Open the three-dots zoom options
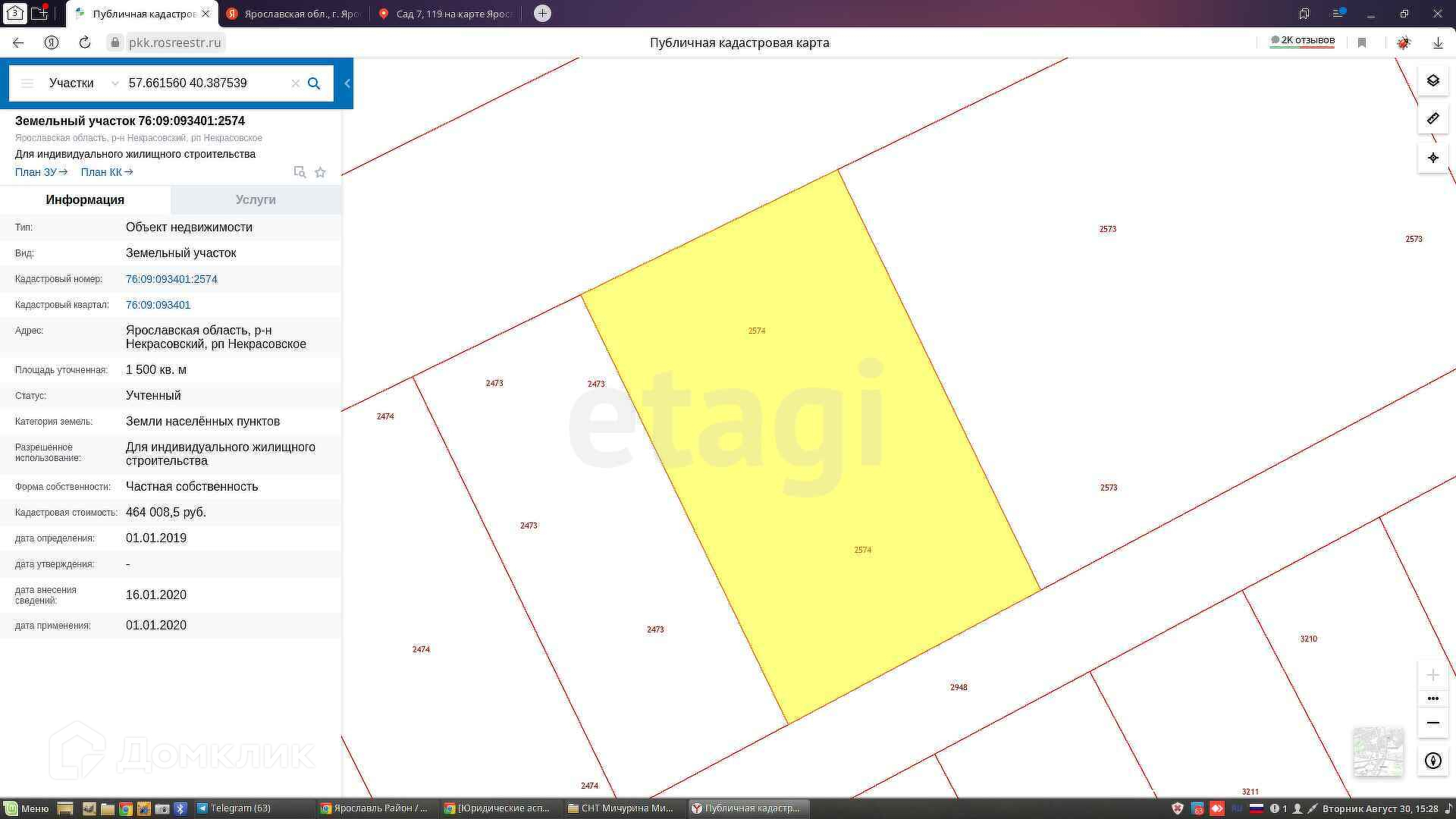This screenshot has width=1456, height=819. coord(1432,698)
